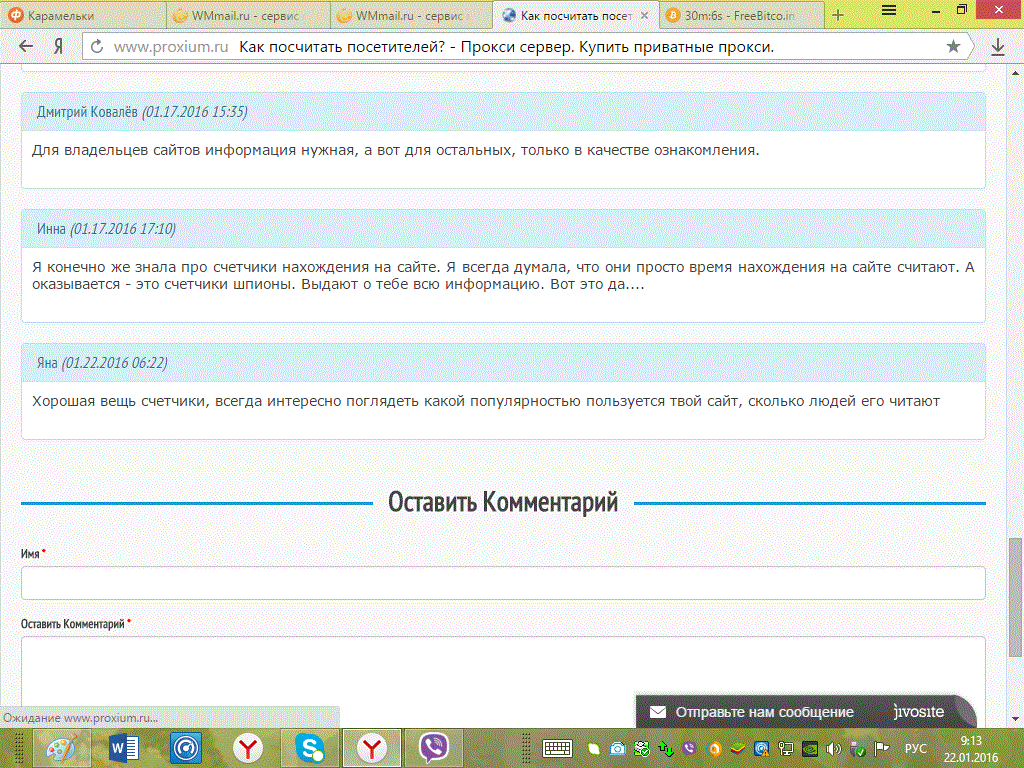Reload the page with the refresh icon
The width and height of the screenshot is (1024, 768).
click(x=97, y=46)
